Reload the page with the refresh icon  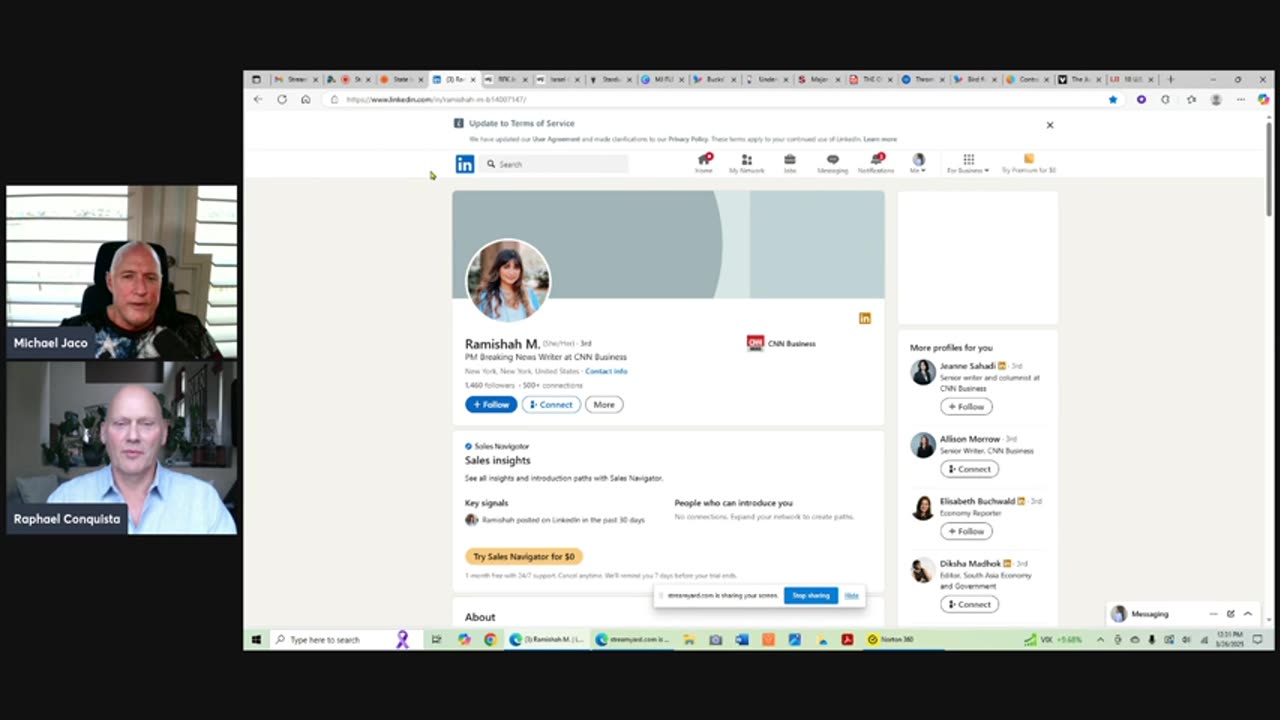point(282,99)
